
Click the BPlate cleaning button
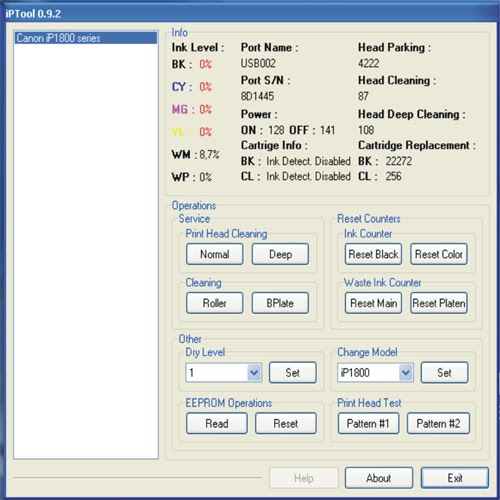click(280, 303)
